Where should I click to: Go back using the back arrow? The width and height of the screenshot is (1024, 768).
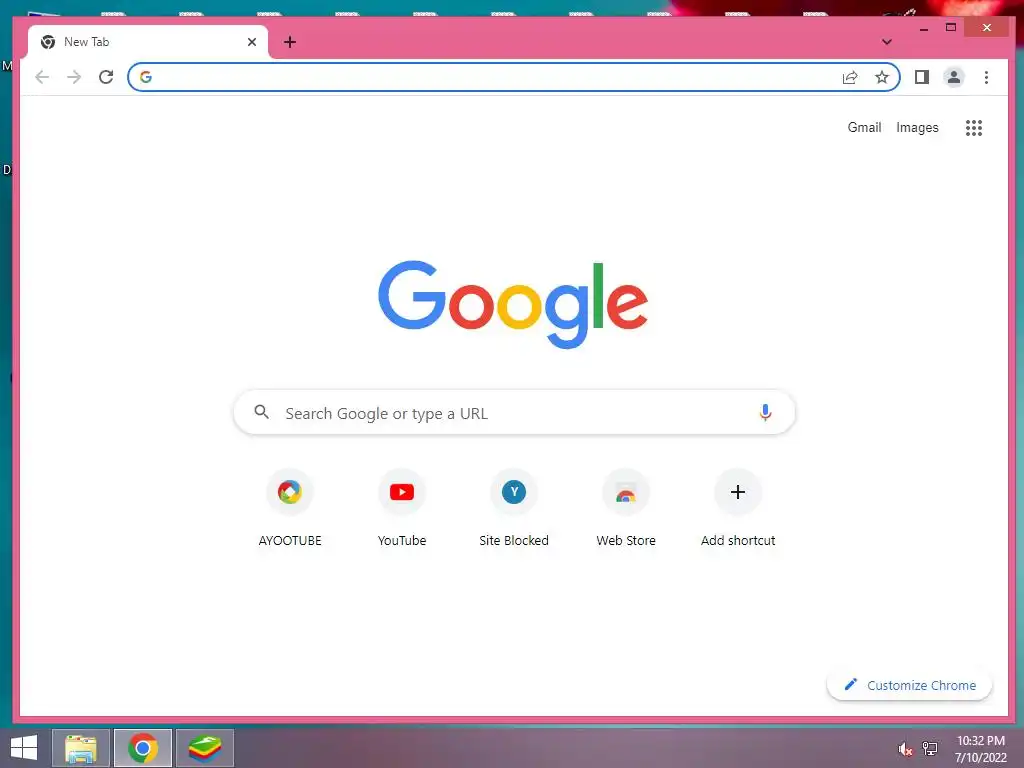click(x=42, y=77)
